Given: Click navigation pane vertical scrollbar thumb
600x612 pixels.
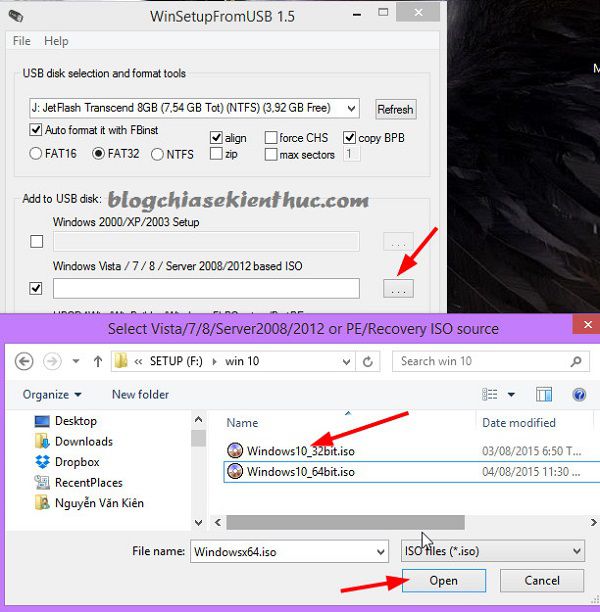Looking at the screenshot, I should [198, 438].
